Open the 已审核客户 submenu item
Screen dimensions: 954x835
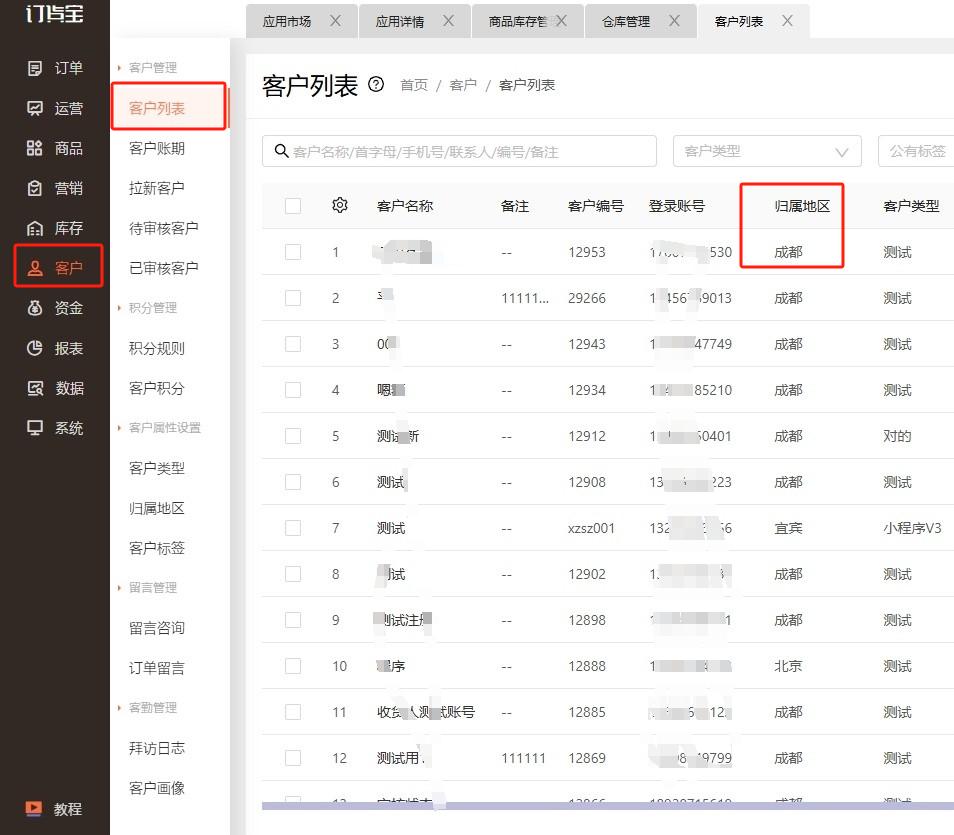click(x=164, y=268)
